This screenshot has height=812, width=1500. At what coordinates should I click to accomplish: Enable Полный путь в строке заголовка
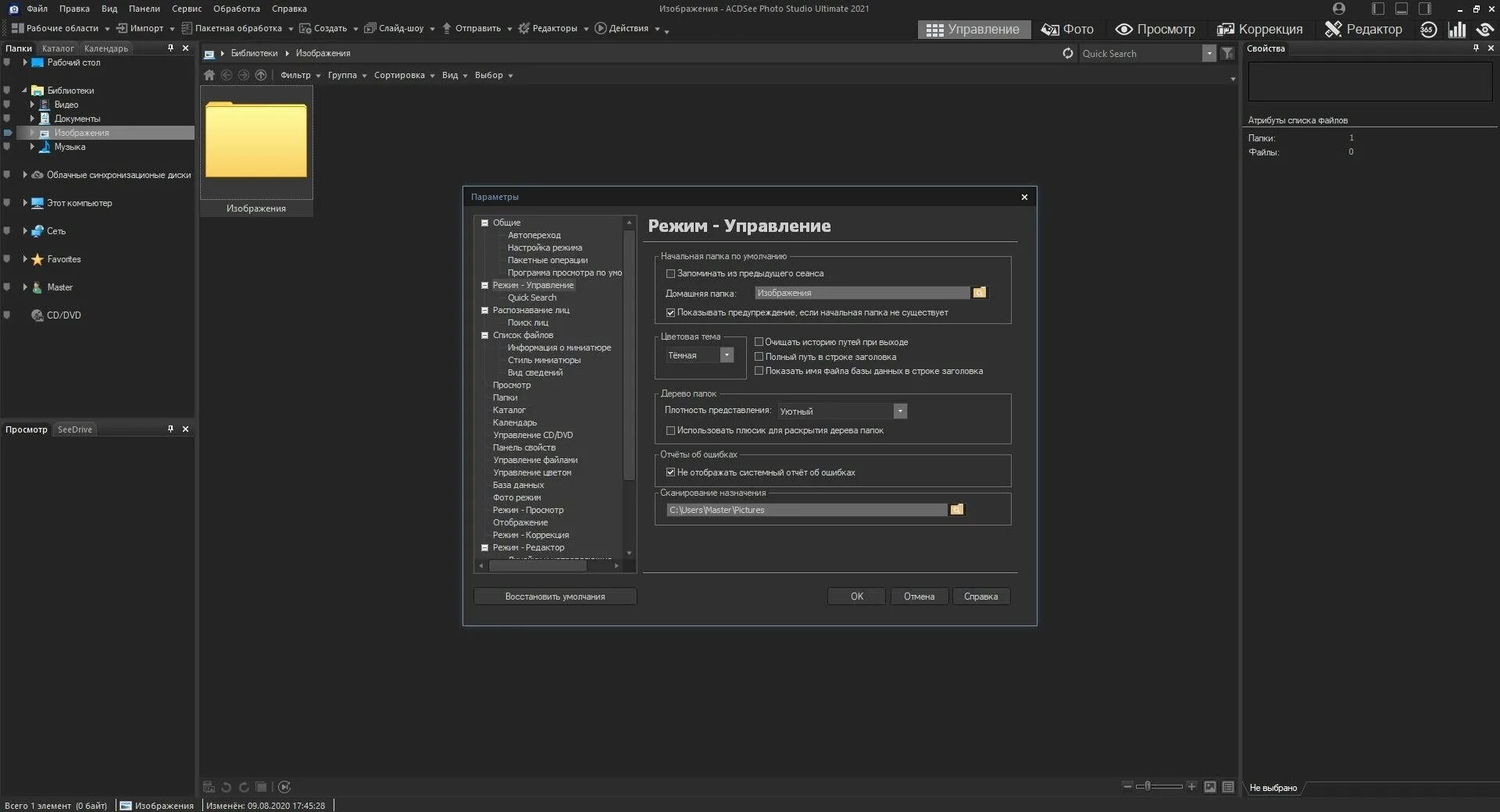click(x=759, y=357)
